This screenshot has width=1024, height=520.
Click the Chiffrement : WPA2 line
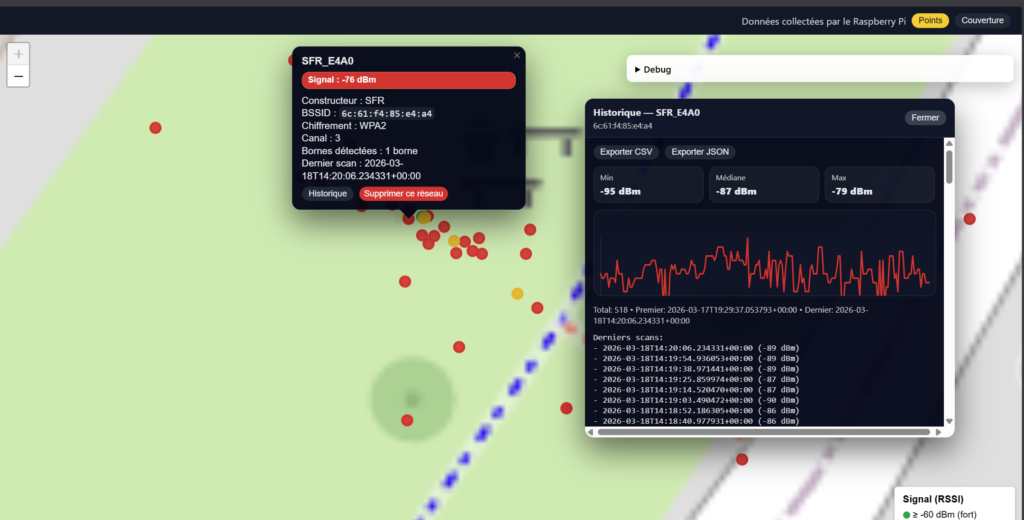344,125
